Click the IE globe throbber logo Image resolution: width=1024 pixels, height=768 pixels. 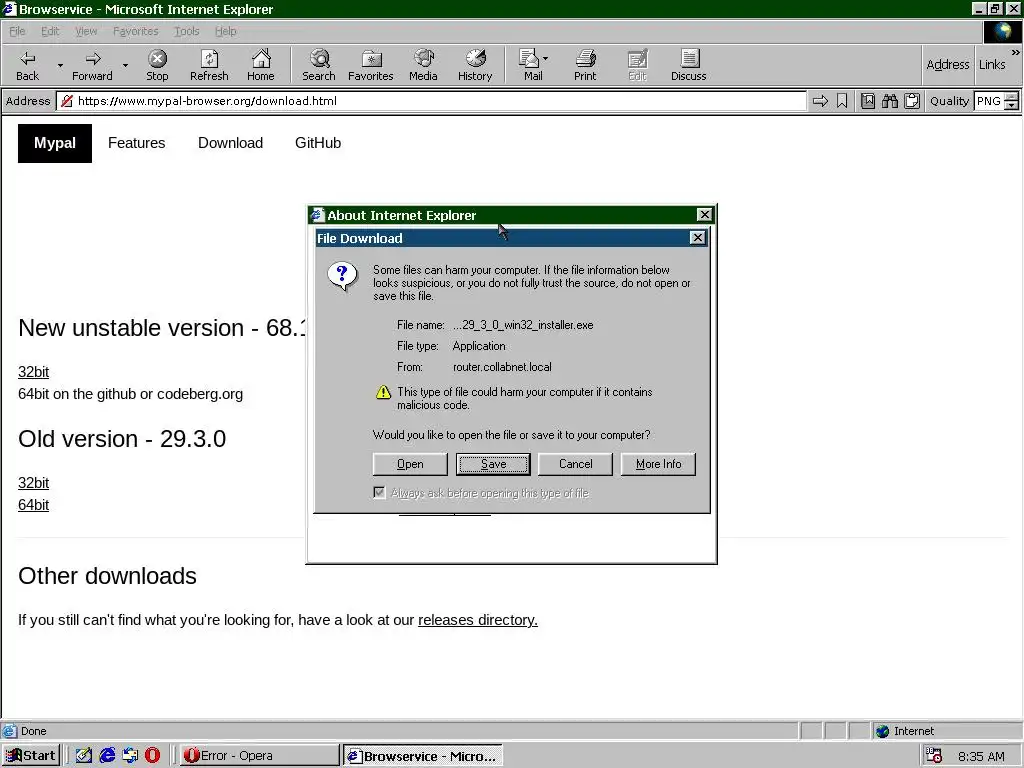pyautogui.click(x=1002, y=31)
